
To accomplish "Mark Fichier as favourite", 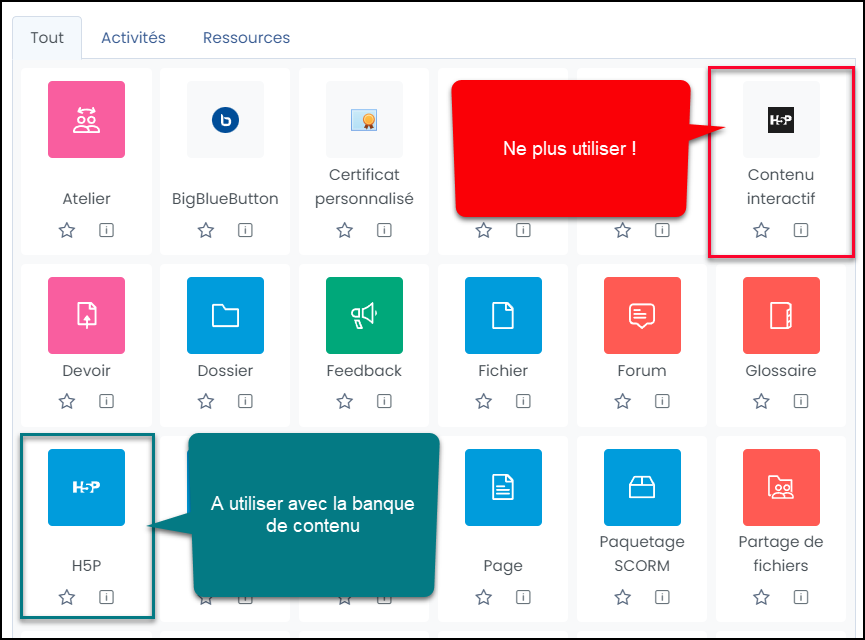I will coord(484,401).
